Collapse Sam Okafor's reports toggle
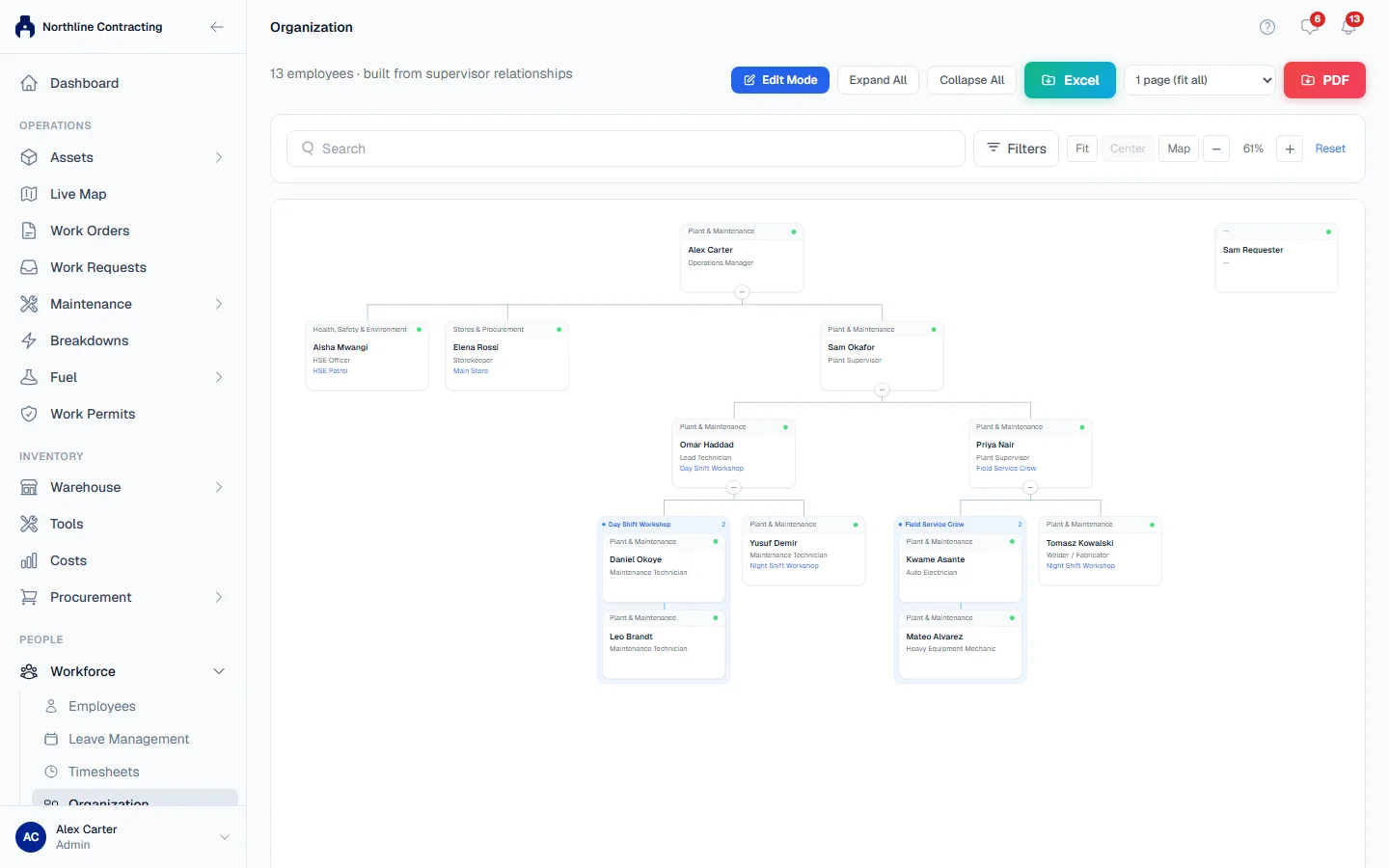Screen dimensions: 1389x868 [882, 391]
